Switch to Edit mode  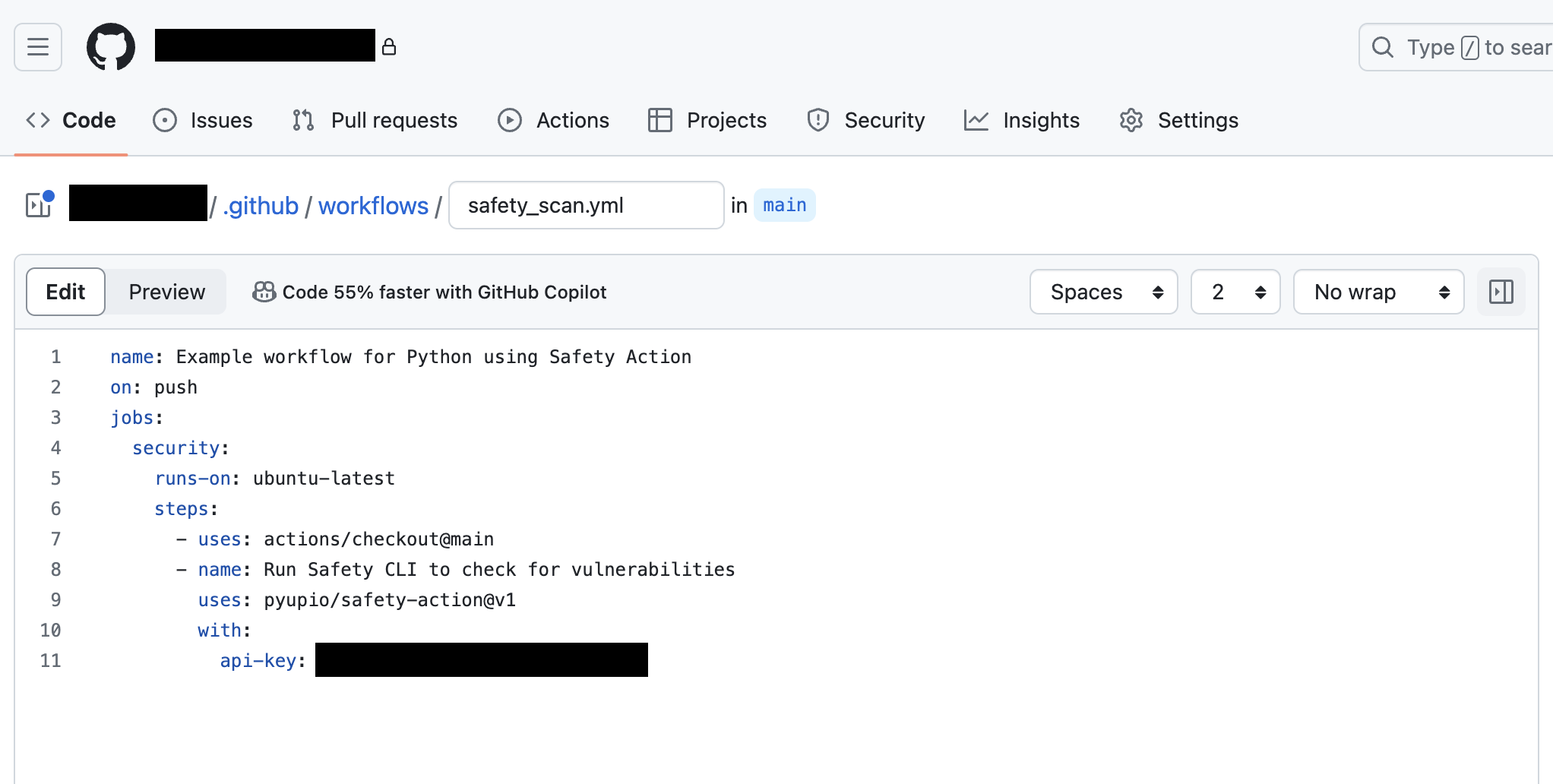[x=65, y=292]
